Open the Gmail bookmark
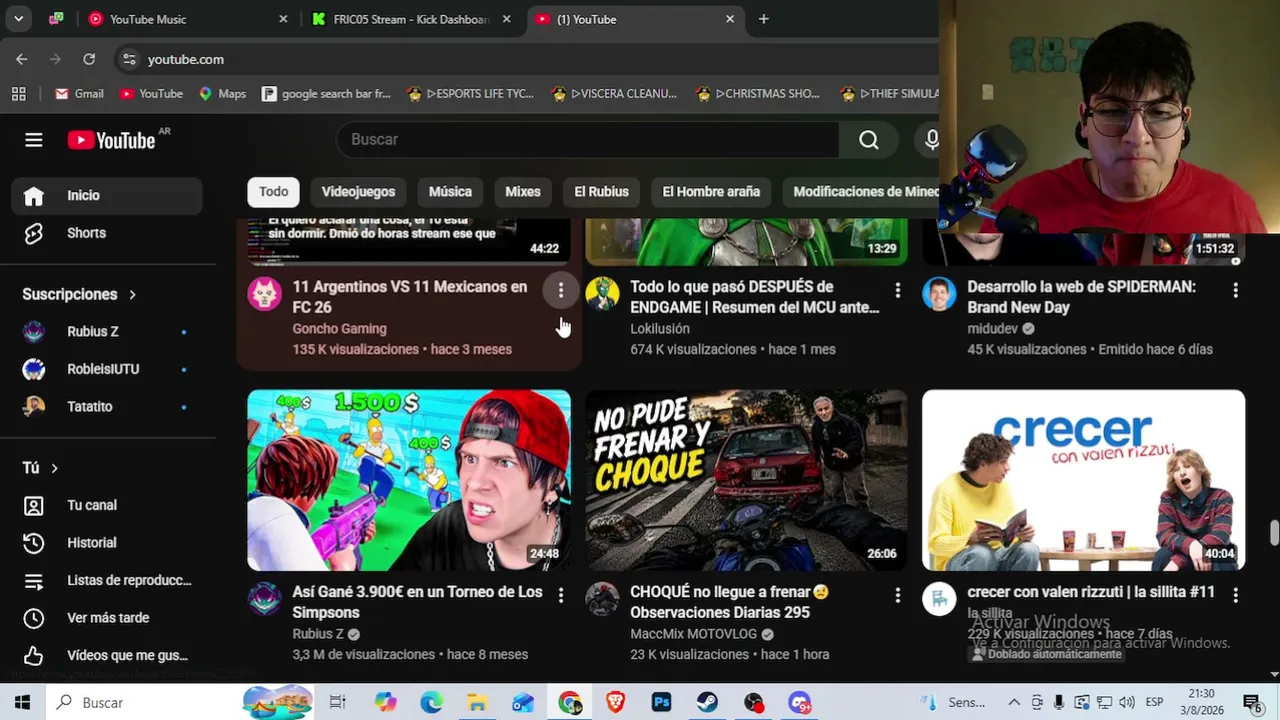Screen dimensions: 1280x720 79,93
